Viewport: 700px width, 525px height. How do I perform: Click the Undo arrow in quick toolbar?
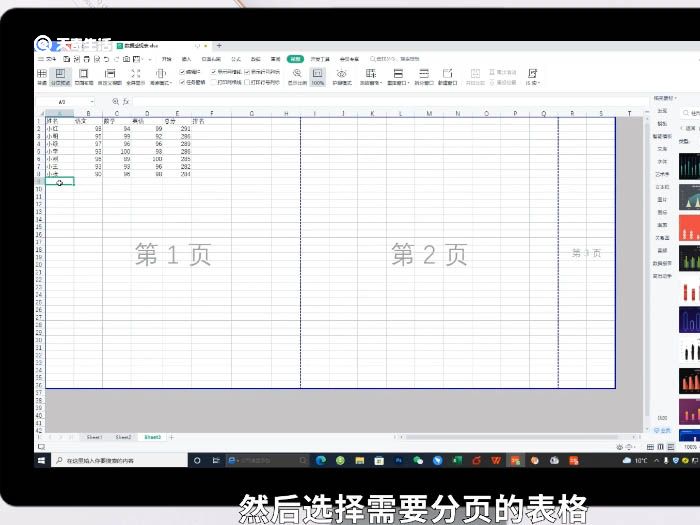tap(106, 59)
